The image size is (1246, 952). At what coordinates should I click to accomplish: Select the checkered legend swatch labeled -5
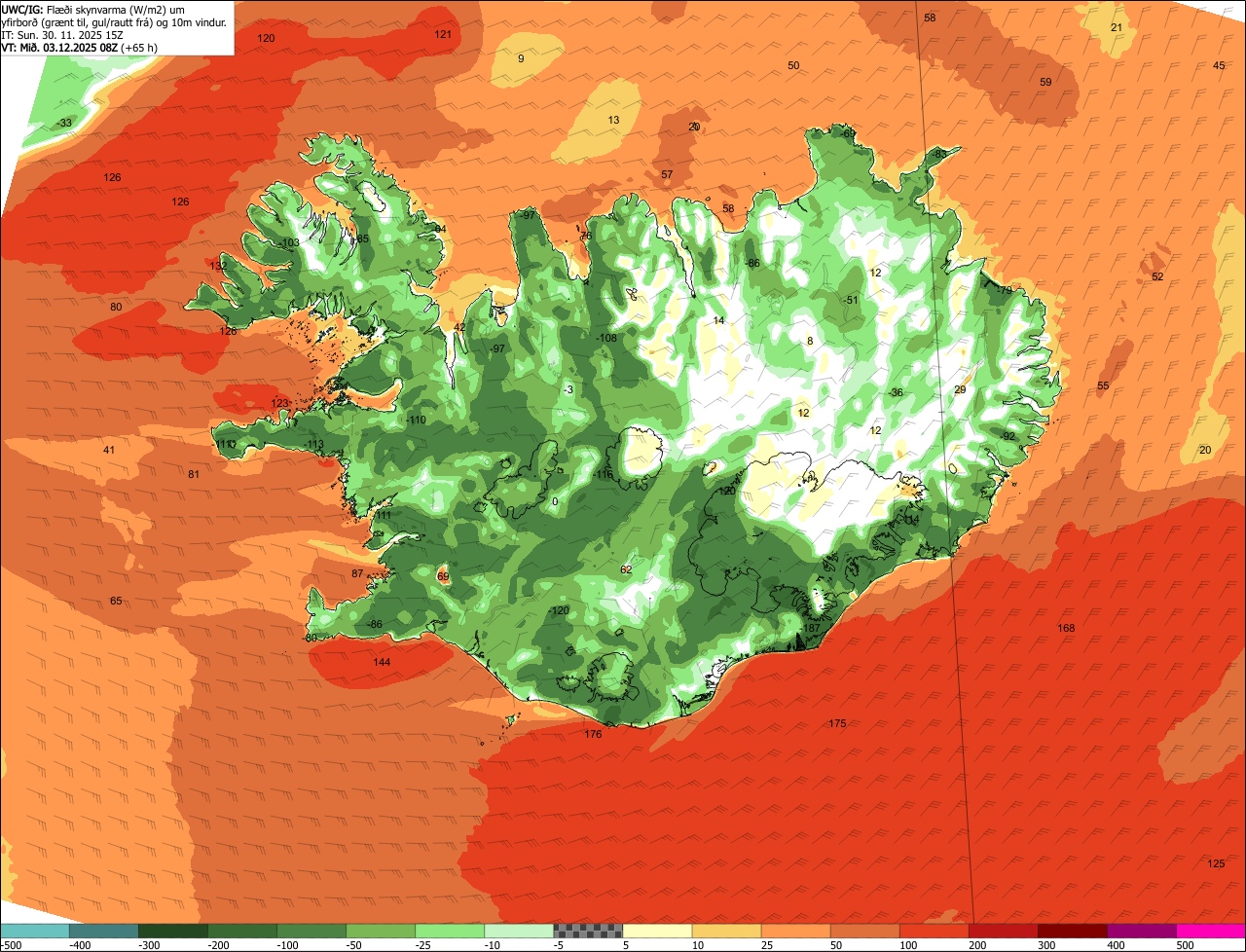[588, 931]
